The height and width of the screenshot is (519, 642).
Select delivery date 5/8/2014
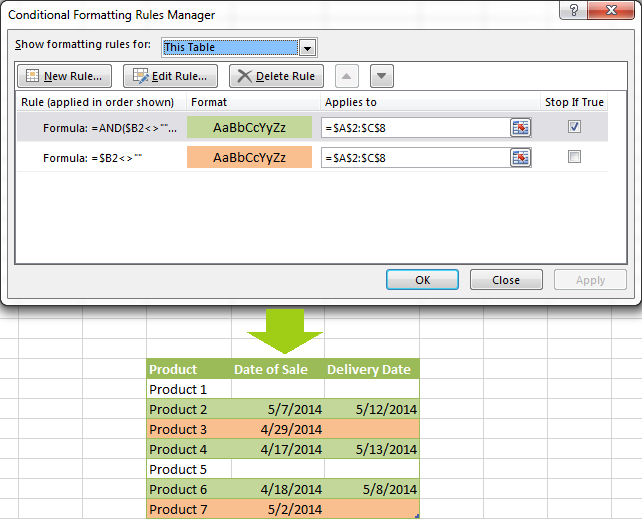tap(372, 490)
